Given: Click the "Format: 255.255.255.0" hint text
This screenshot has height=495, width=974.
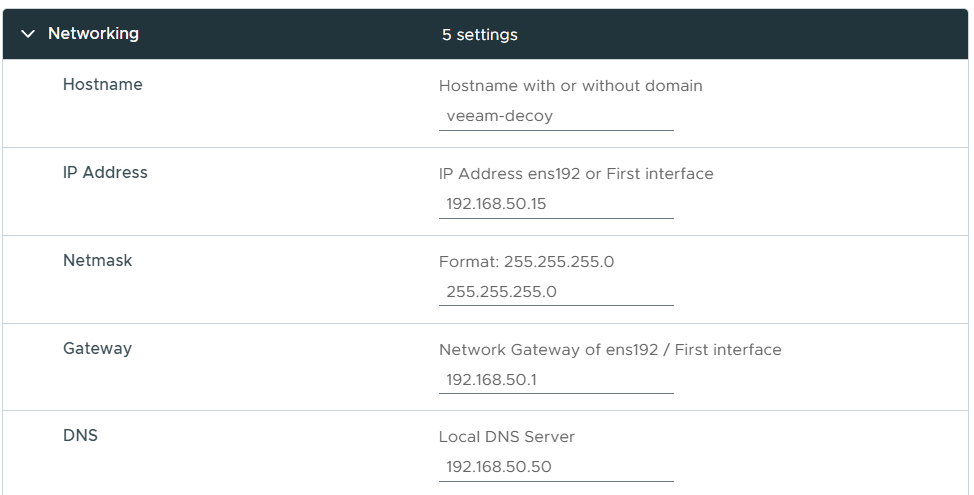Looking at the screenshot, I should coord(526,262).
